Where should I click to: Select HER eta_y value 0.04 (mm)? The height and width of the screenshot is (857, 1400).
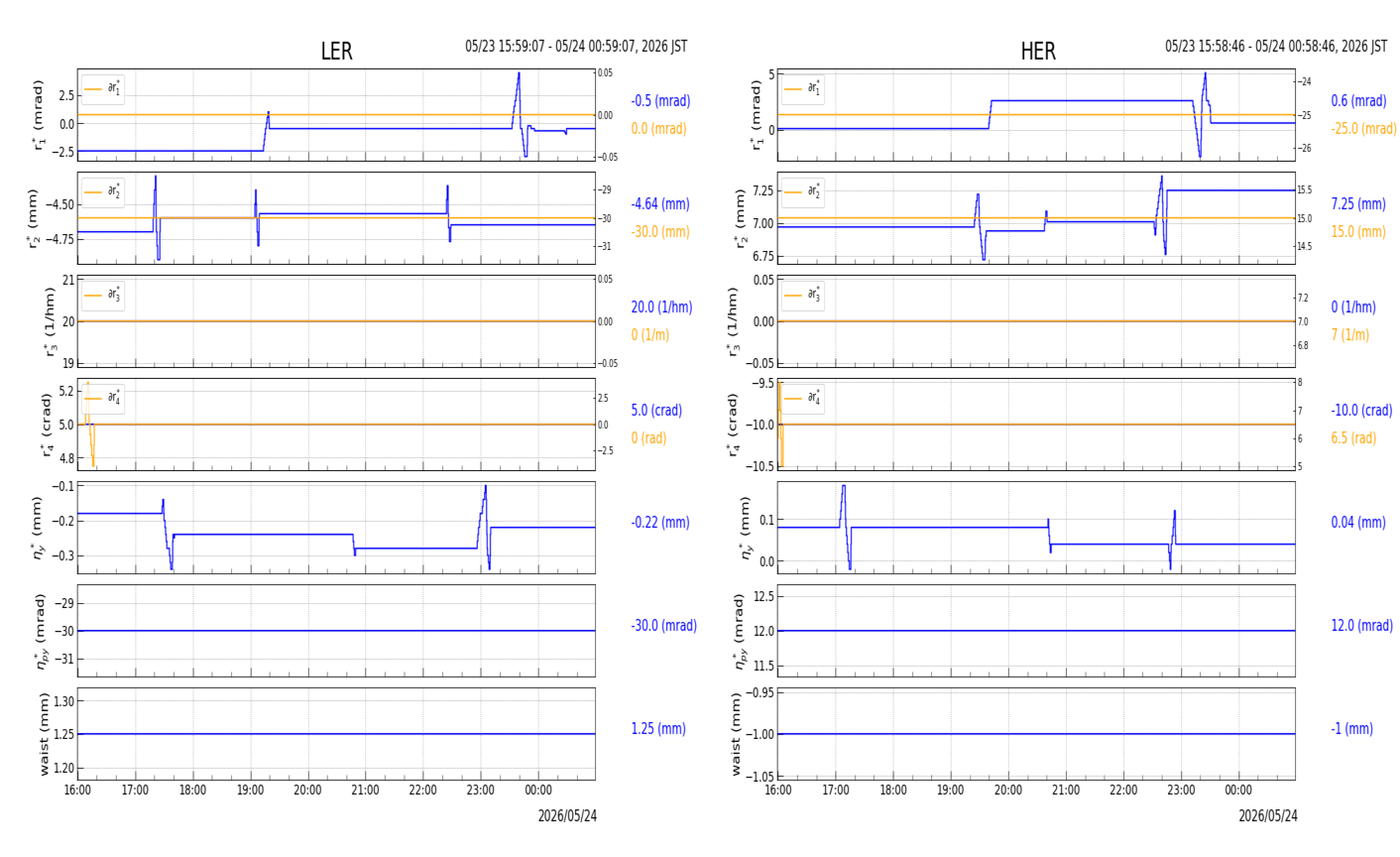[x=1358, y=523]
